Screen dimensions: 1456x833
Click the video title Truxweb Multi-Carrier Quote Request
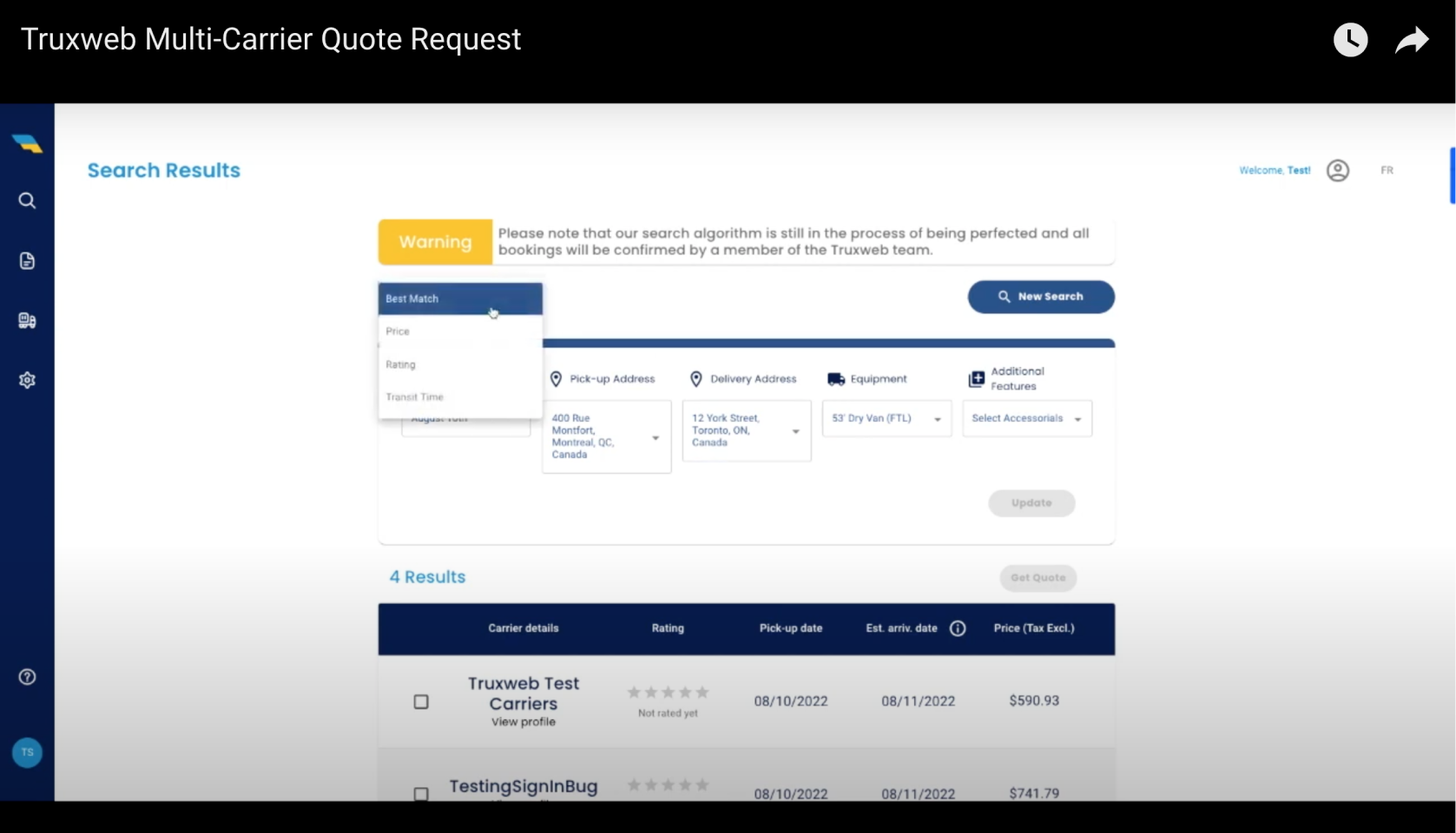click(x=271, y=39)
